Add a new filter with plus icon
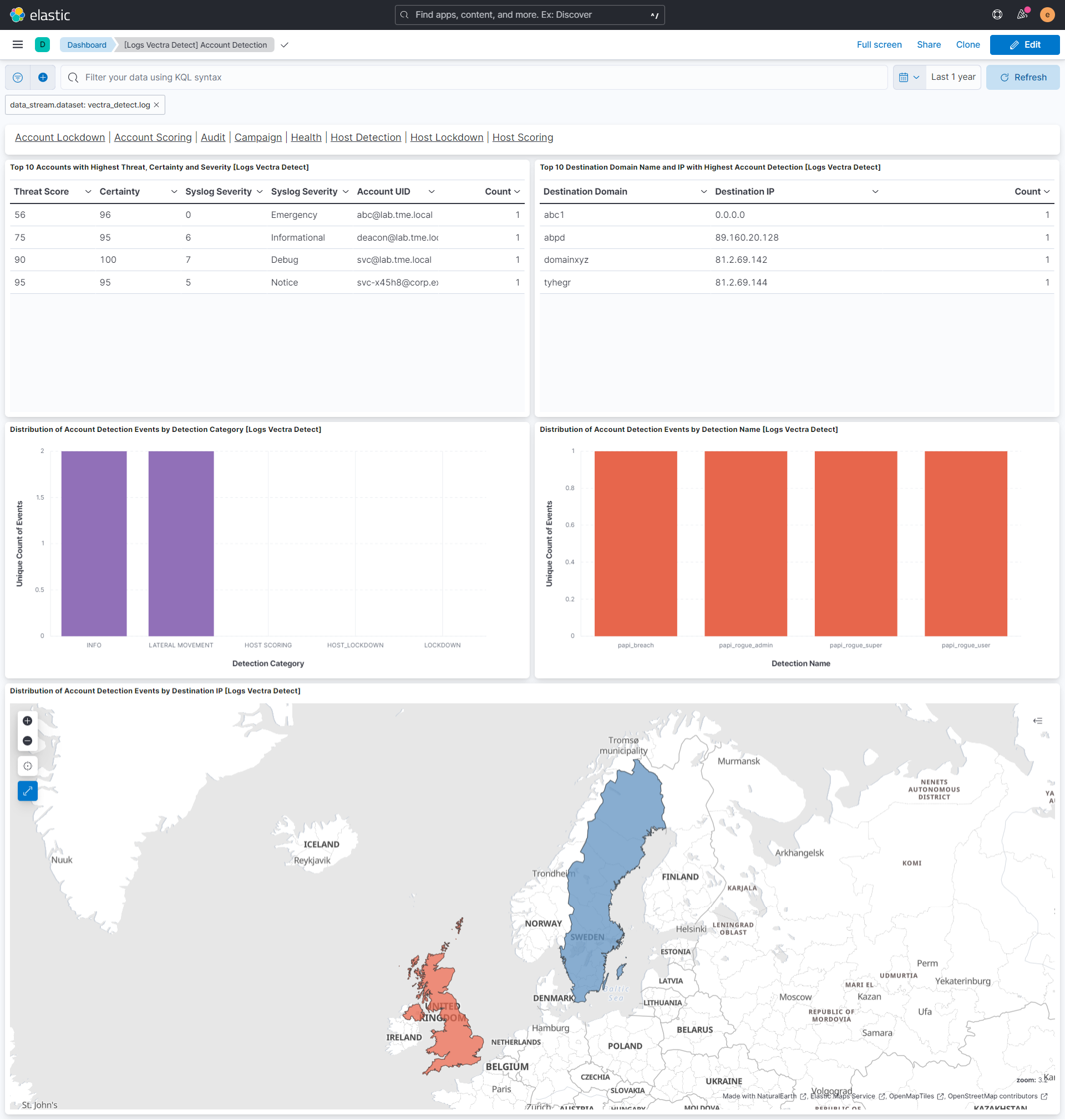 coord(43,77)
